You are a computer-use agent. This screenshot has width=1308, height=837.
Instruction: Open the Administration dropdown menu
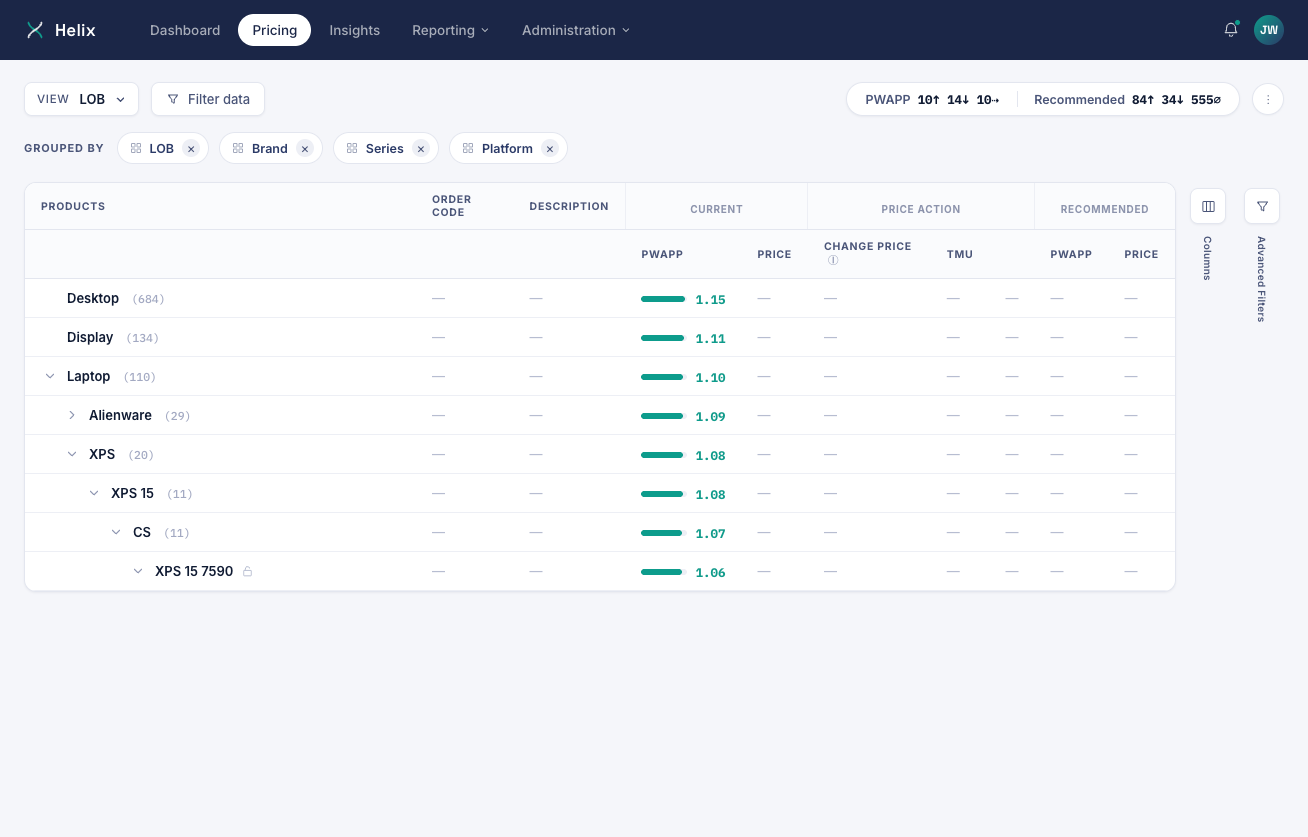pos(576,30)
